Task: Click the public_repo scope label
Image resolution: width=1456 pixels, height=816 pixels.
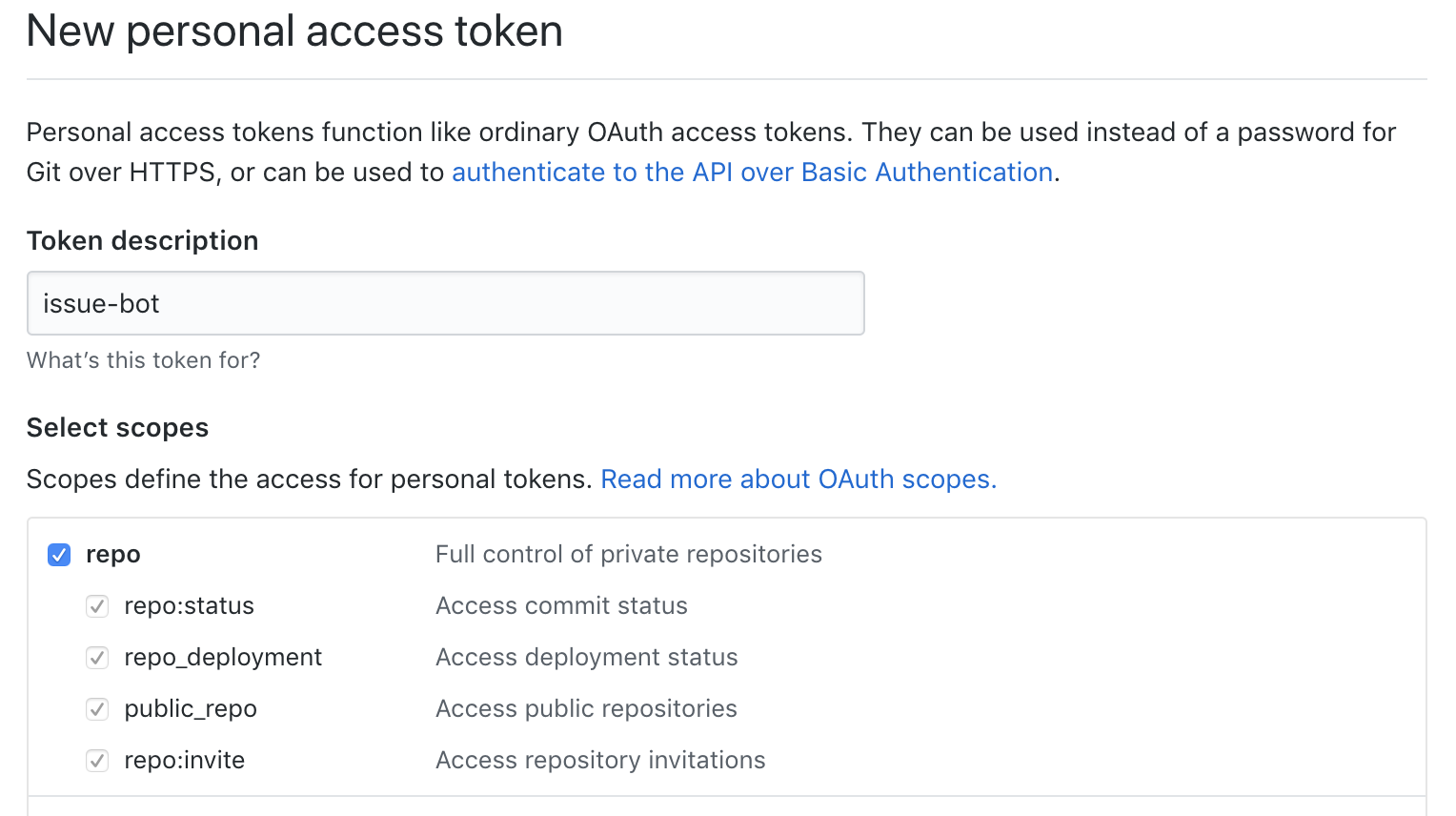Action: click(191, 709)
